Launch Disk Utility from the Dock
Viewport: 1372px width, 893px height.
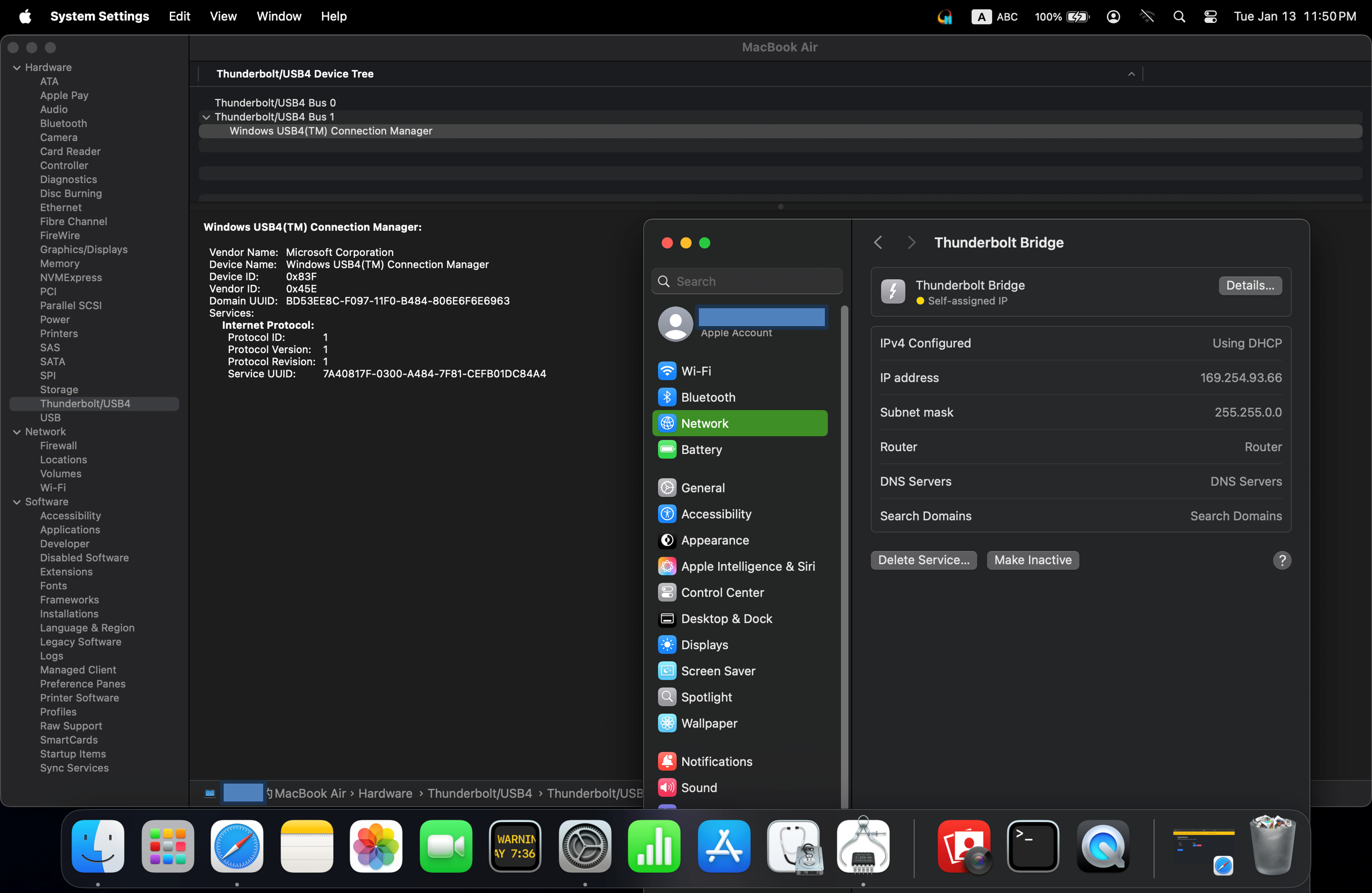(x=793, y=846)
